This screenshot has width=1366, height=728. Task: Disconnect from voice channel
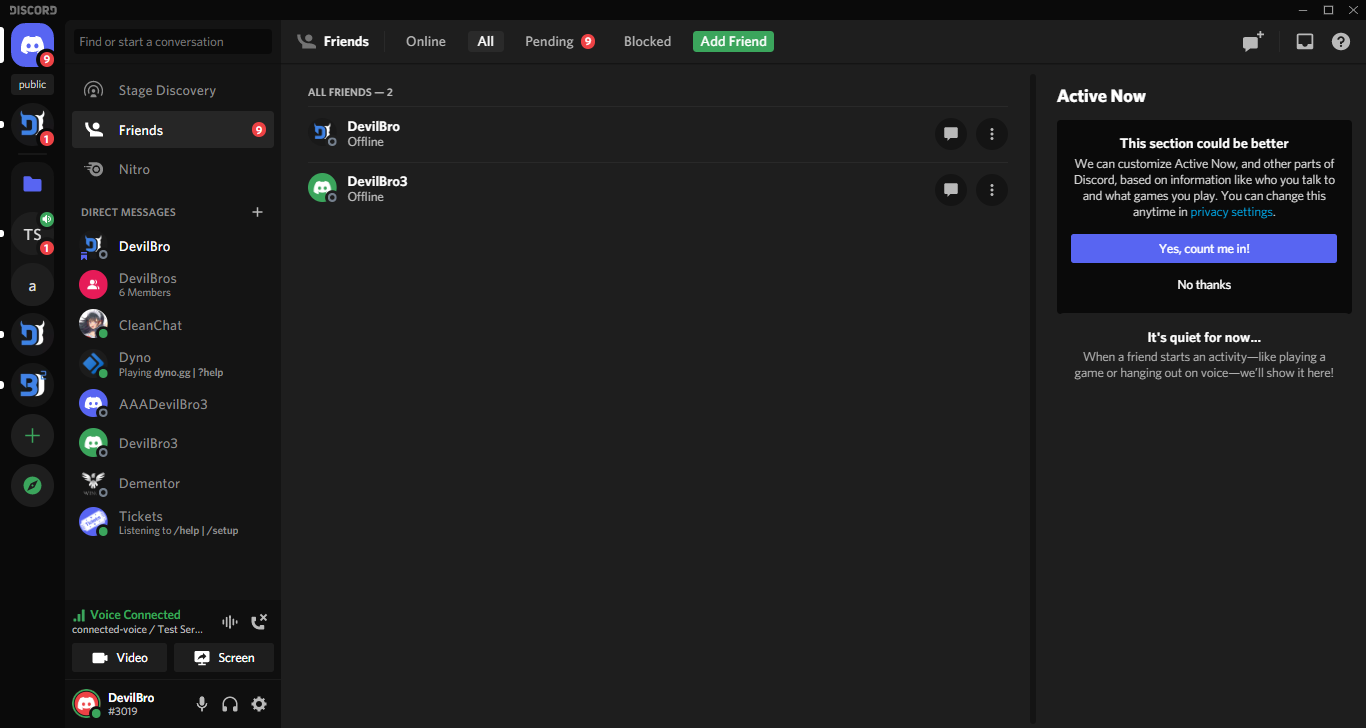[x=259, y=622]
